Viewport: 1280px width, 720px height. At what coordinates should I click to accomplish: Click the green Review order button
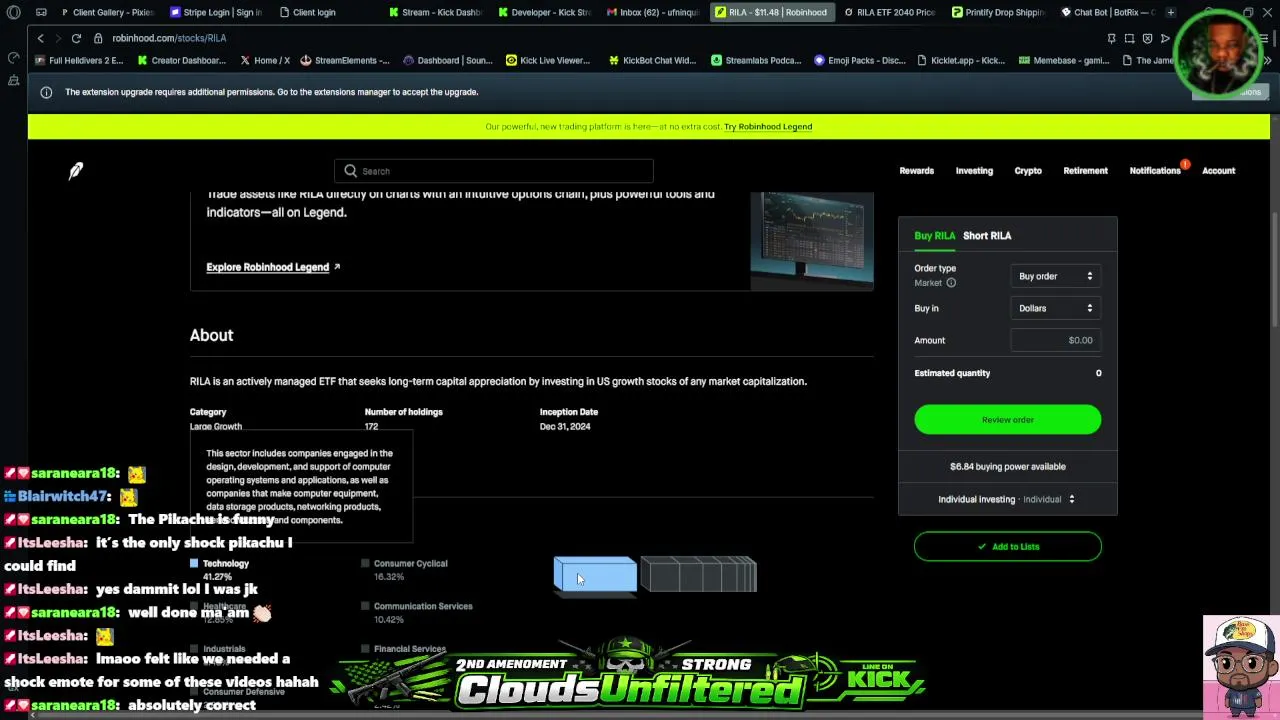1007,420
